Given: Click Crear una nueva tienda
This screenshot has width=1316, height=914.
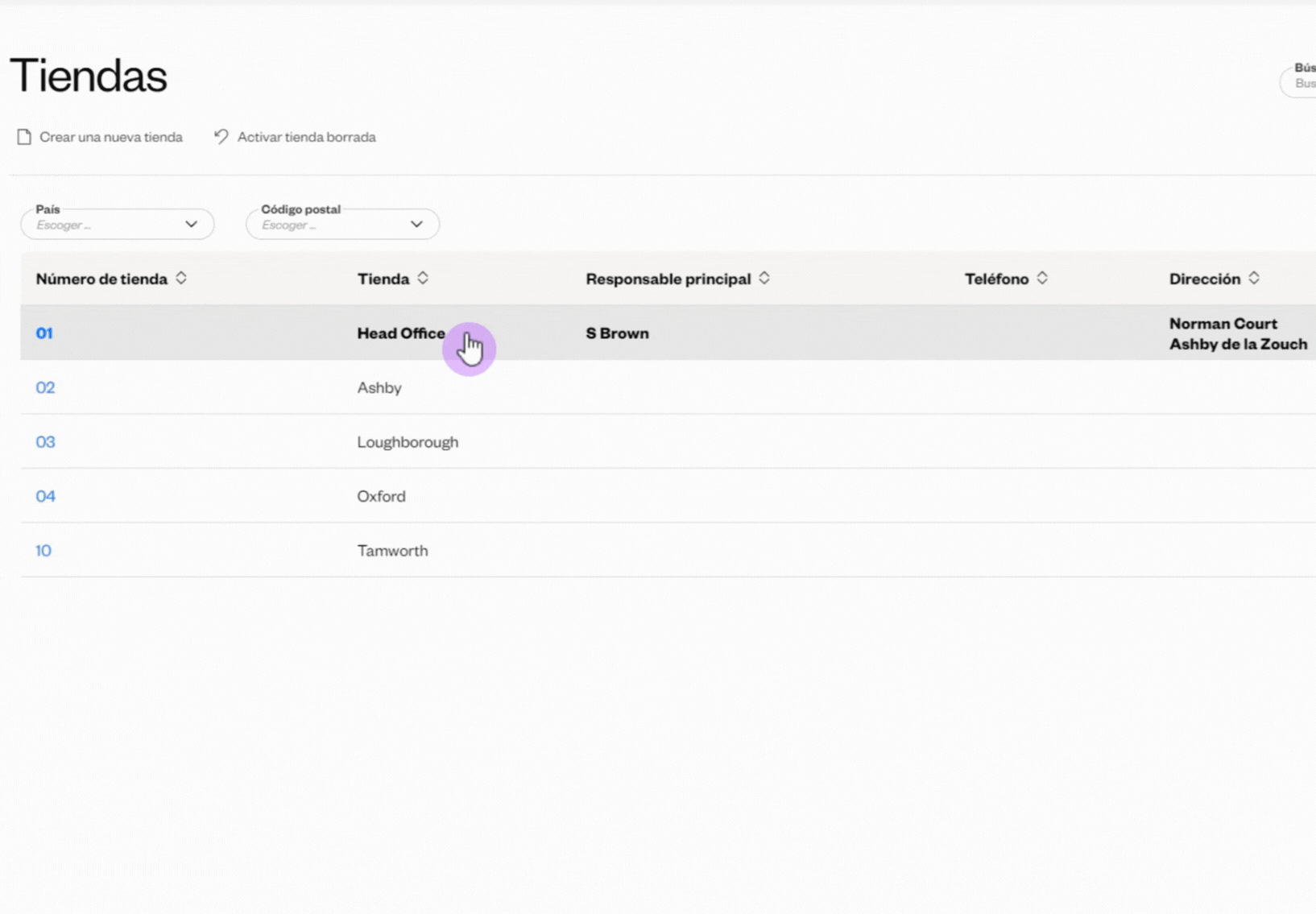Looking at the screenshot, I should pos(111,137).
